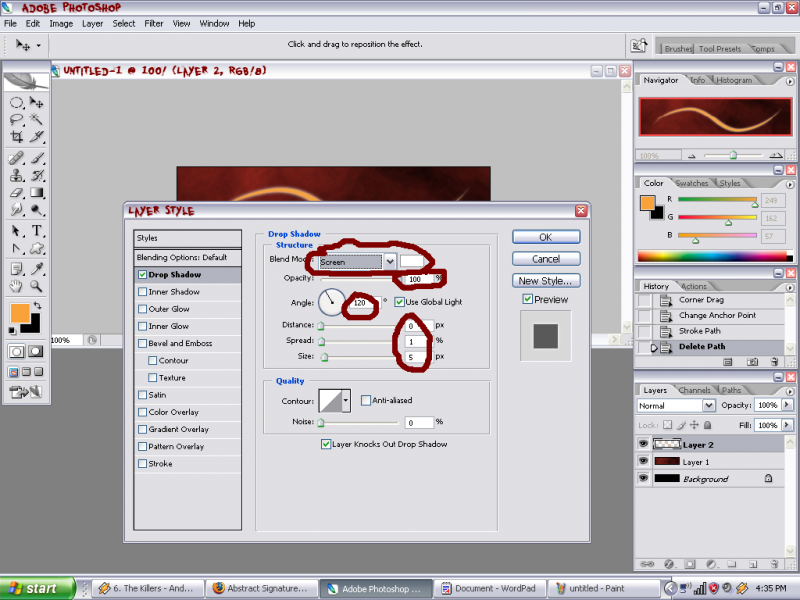Open the layer Opacity slider arrow
800x600 pixels.
coord(787,405)
